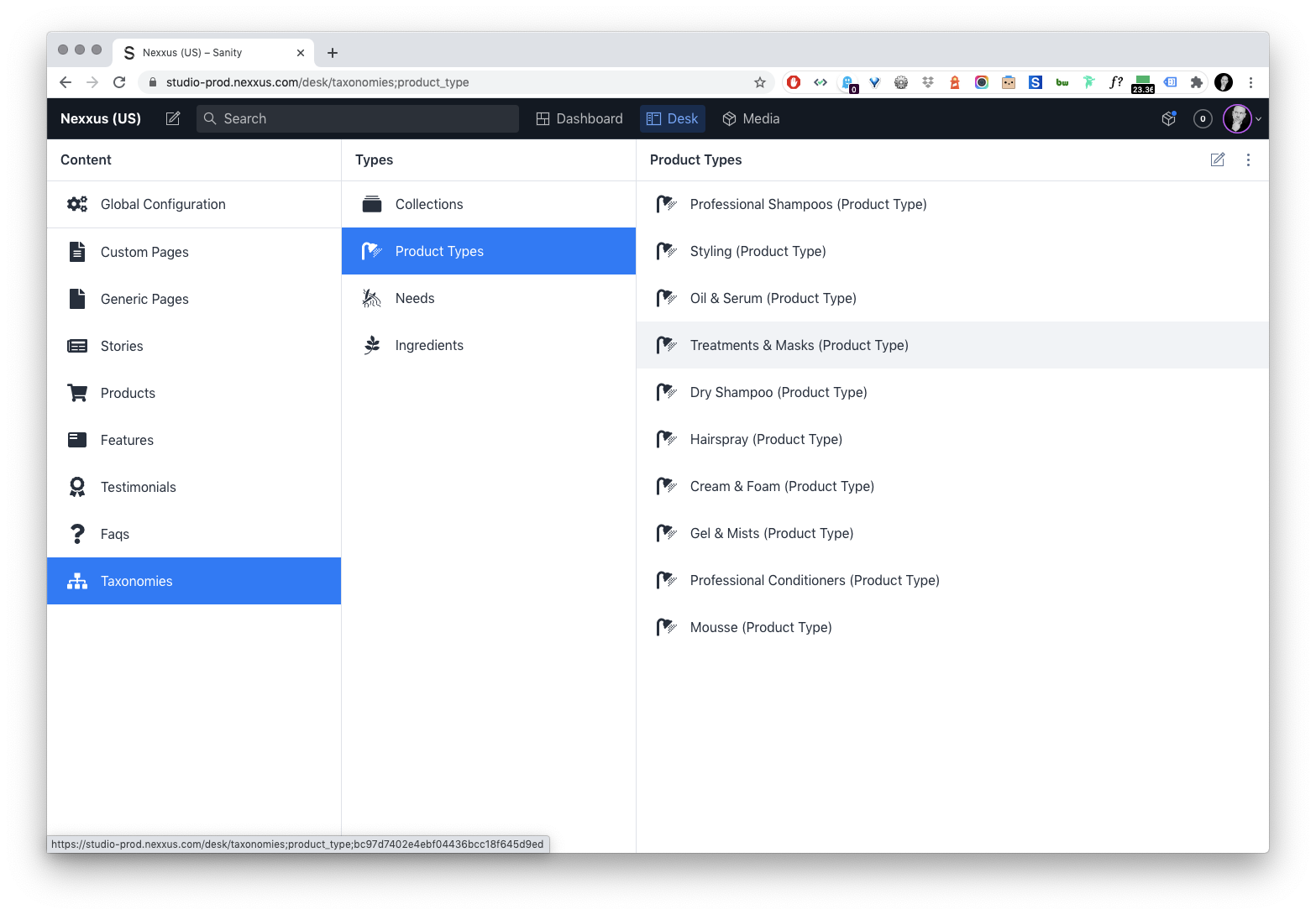This screenshot has width=1316, height=915.
Task: Click the Stories list icon
Action: point(77,346)
